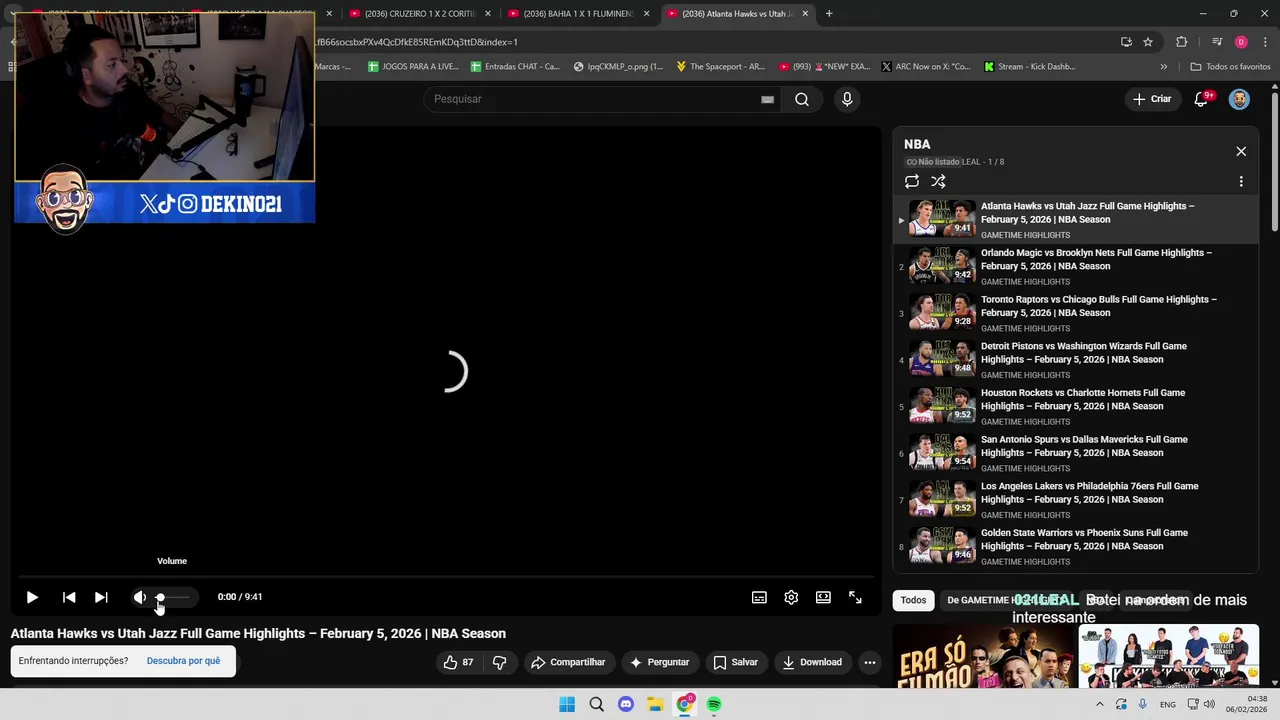This screenshot has width=1280, height=720.
Task: Switch to CRUZEIRO 1 X 2 tab
Action: (418, 14)
